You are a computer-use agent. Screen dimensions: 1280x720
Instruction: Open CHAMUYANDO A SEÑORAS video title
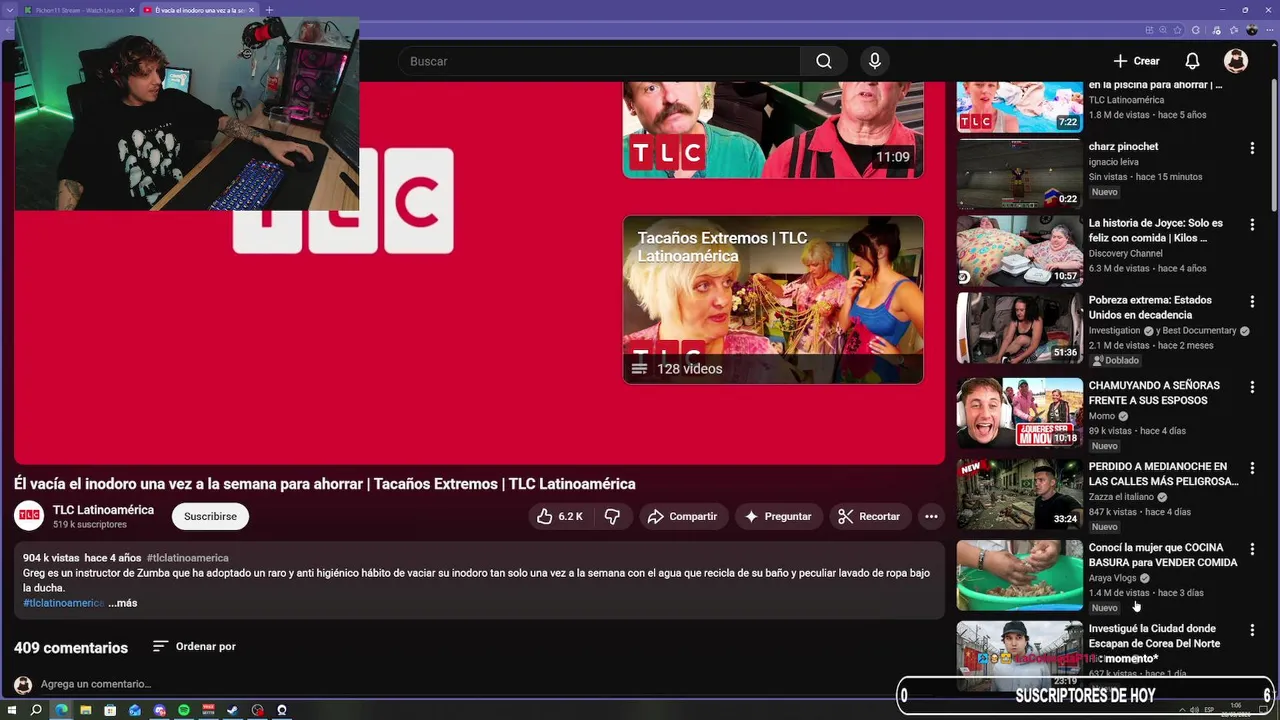pyautogui.click(x=1154, y=393)
